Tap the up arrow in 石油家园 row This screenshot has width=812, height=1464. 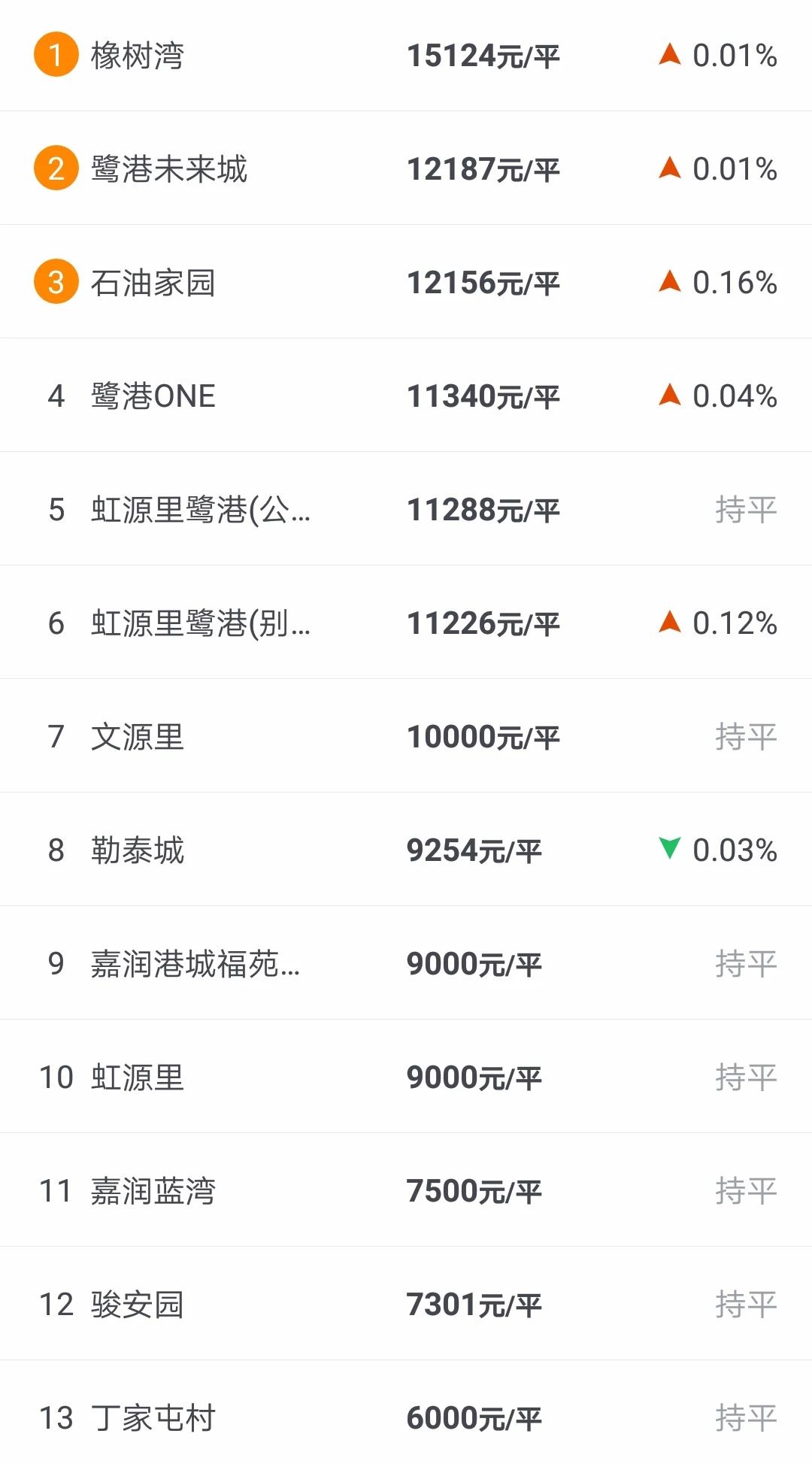(x=669, y=281)
